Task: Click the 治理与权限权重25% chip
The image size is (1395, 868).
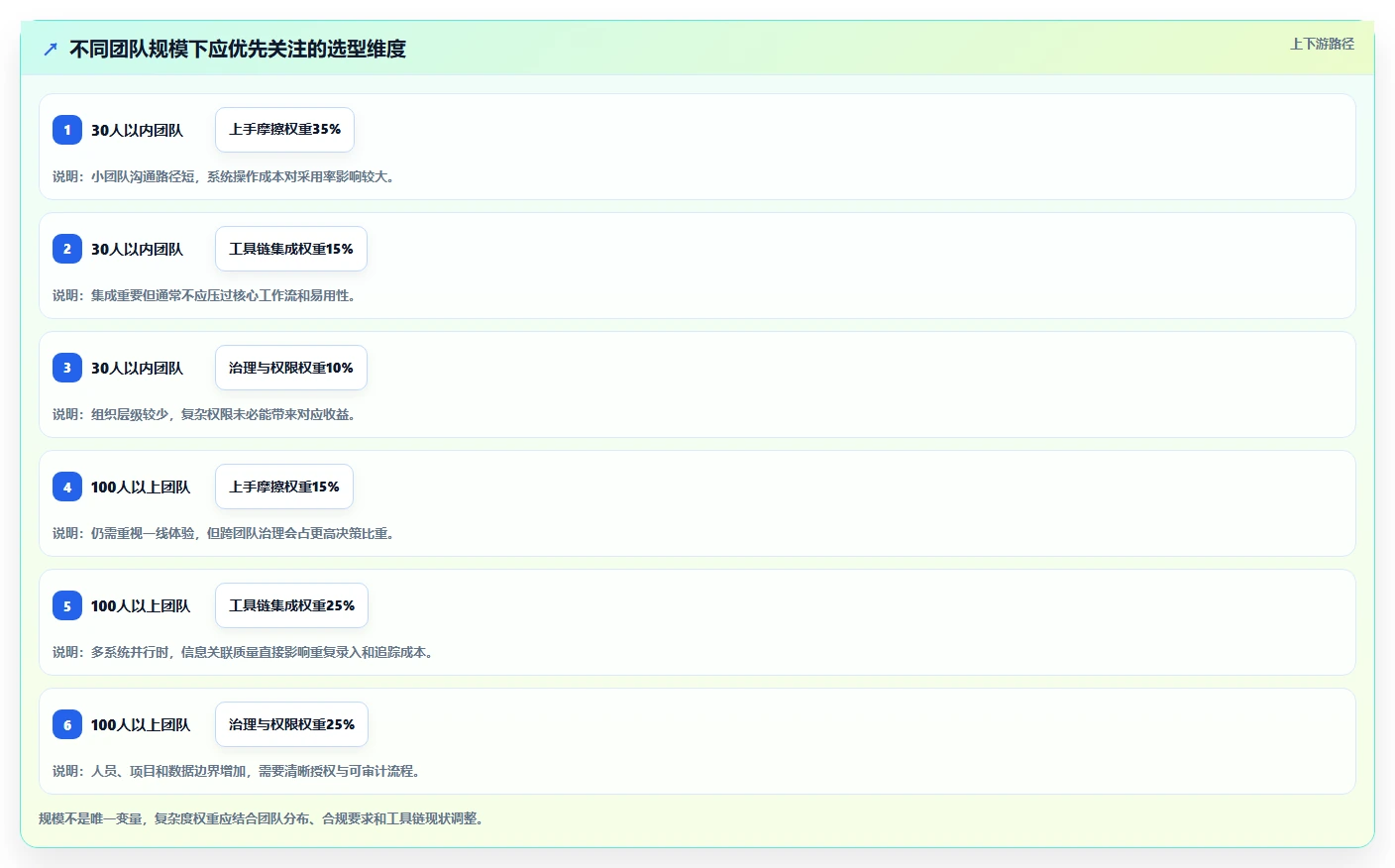Action: coord(291,724)
